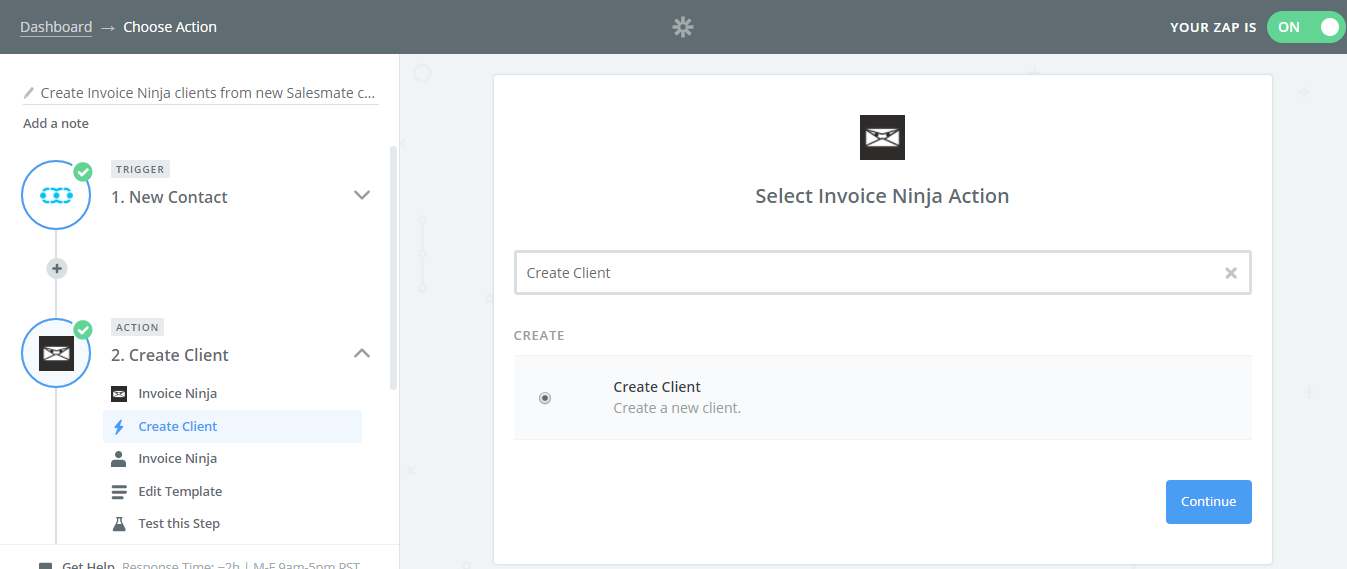Screen dimensions: 1347x569
Task: Open the Invoice Ninja account substep
Action: 178,459
